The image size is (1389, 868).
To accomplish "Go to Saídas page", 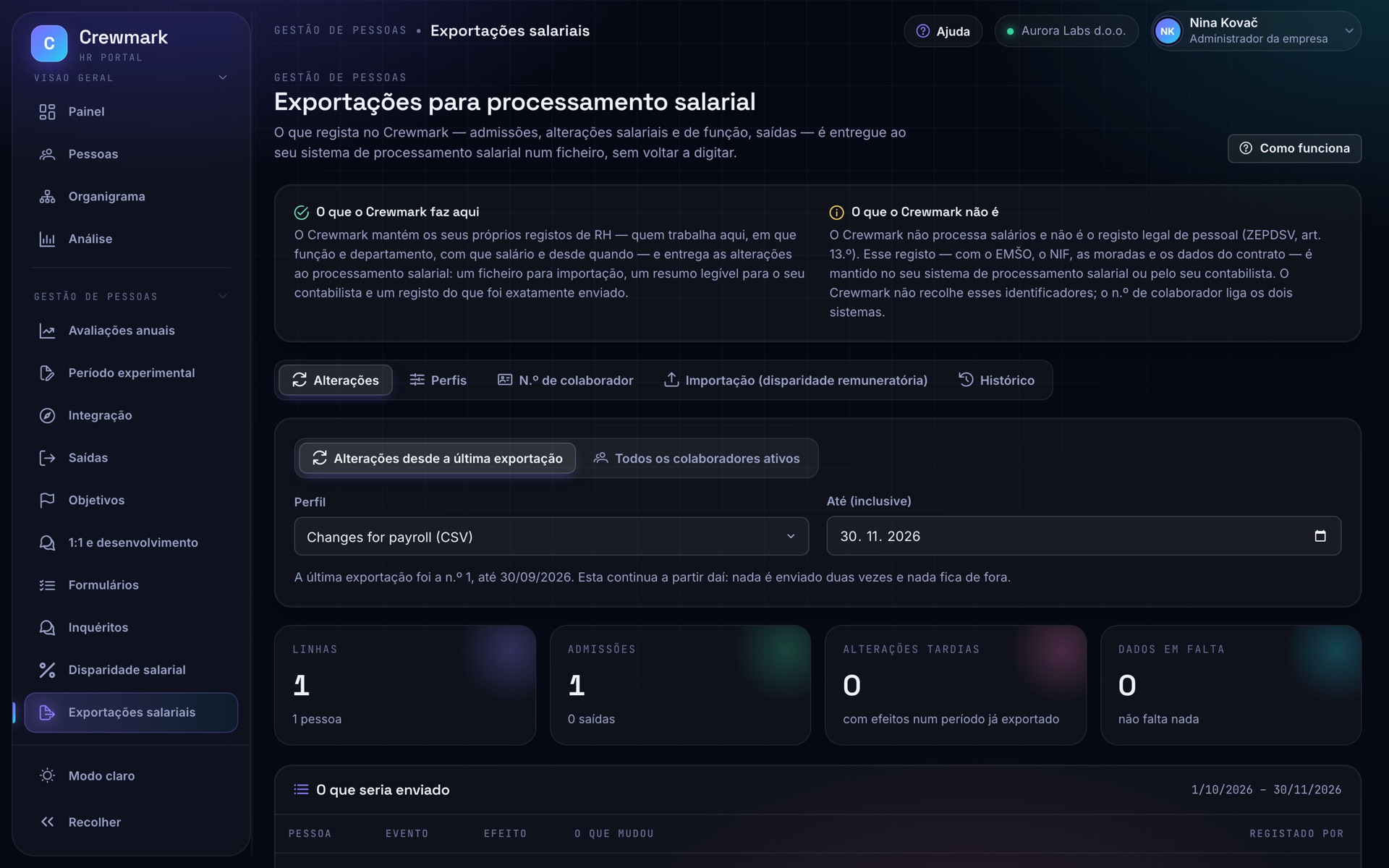I will (131, 458).
